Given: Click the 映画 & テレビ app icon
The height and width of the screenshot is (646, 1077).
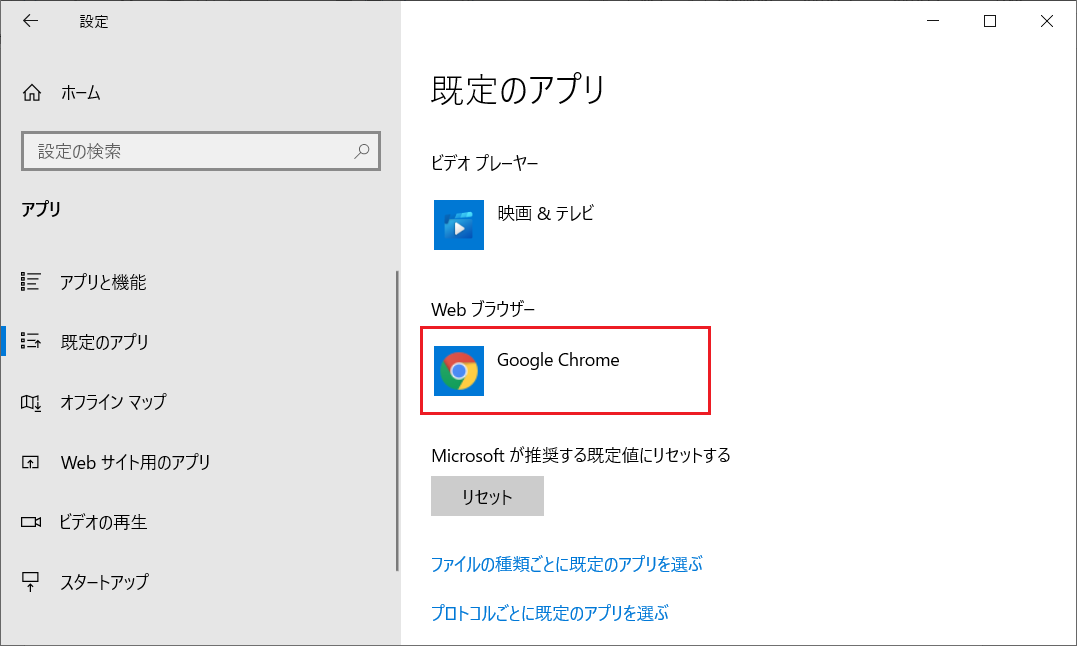Looking at the screenshot, I should (459, 225).
